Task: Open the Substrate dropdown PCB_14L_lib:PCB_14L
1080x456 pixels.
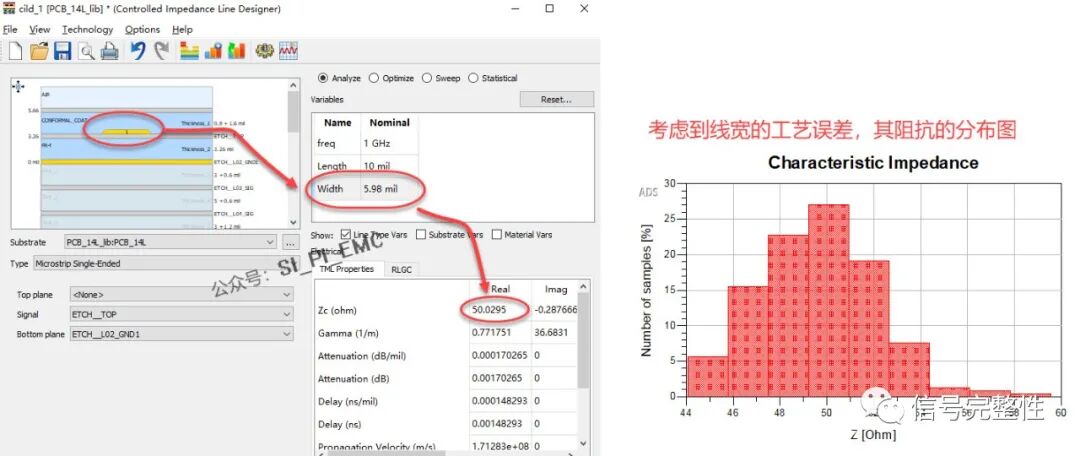Action: point(171,242)
